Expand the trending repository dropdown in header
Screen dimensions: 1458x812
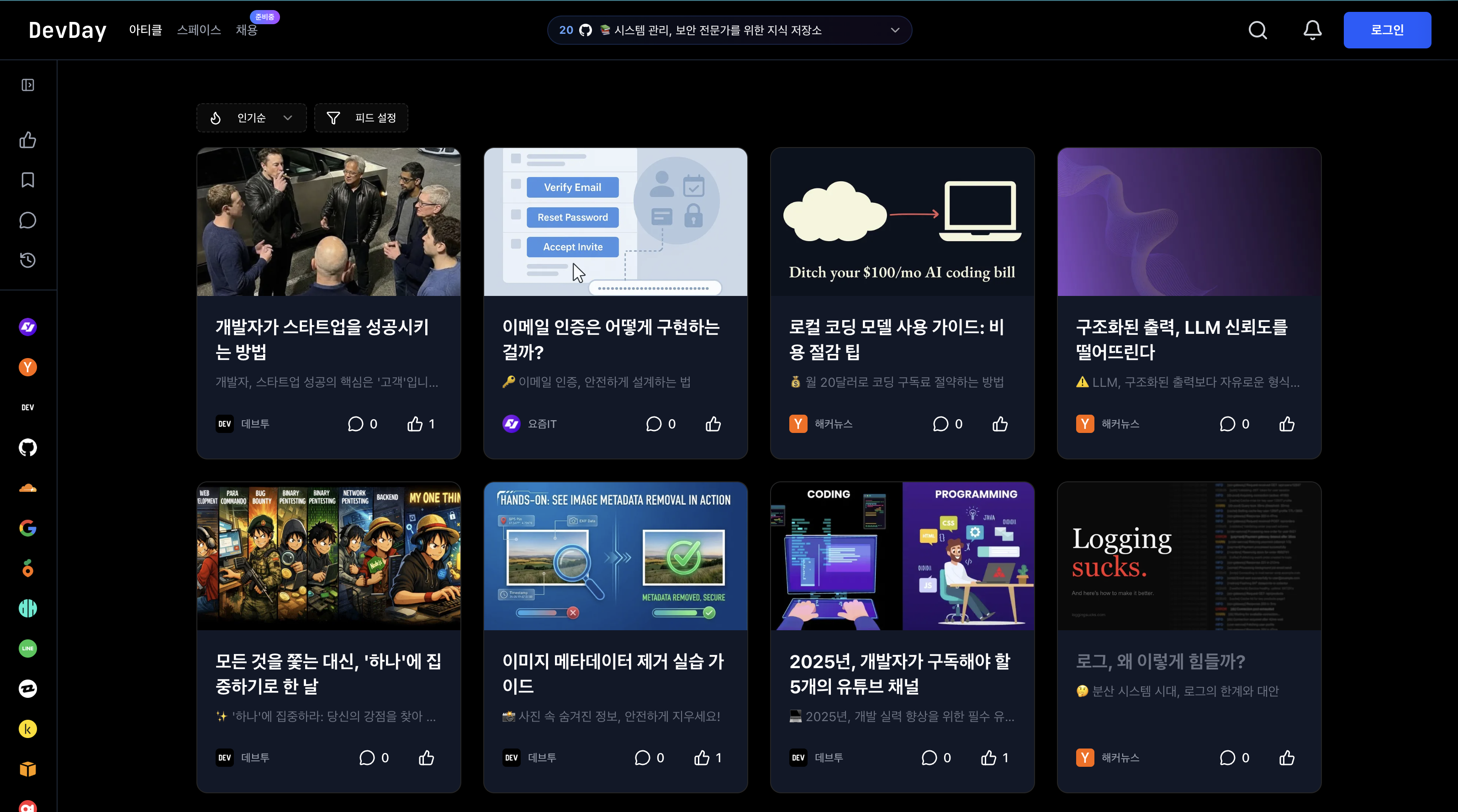click(x=895, y=30)
